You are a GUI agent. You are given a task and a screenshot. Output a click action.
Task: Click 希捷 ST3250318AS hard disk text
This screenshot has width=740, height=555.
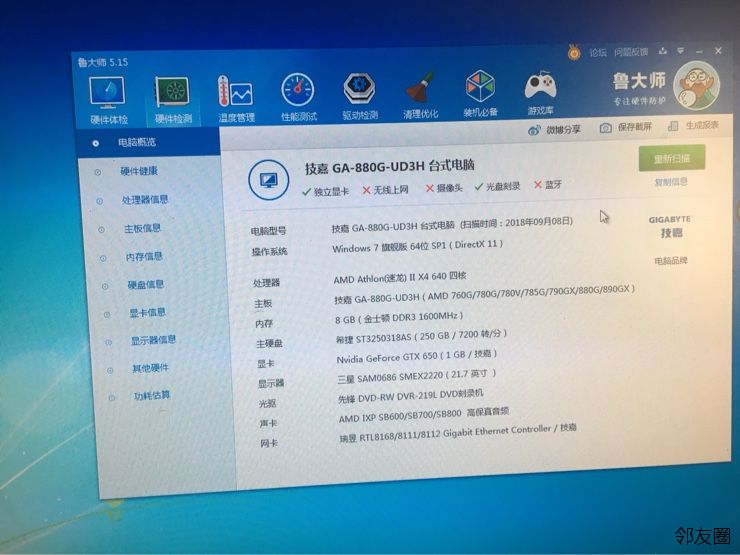(x=421, y=336)
